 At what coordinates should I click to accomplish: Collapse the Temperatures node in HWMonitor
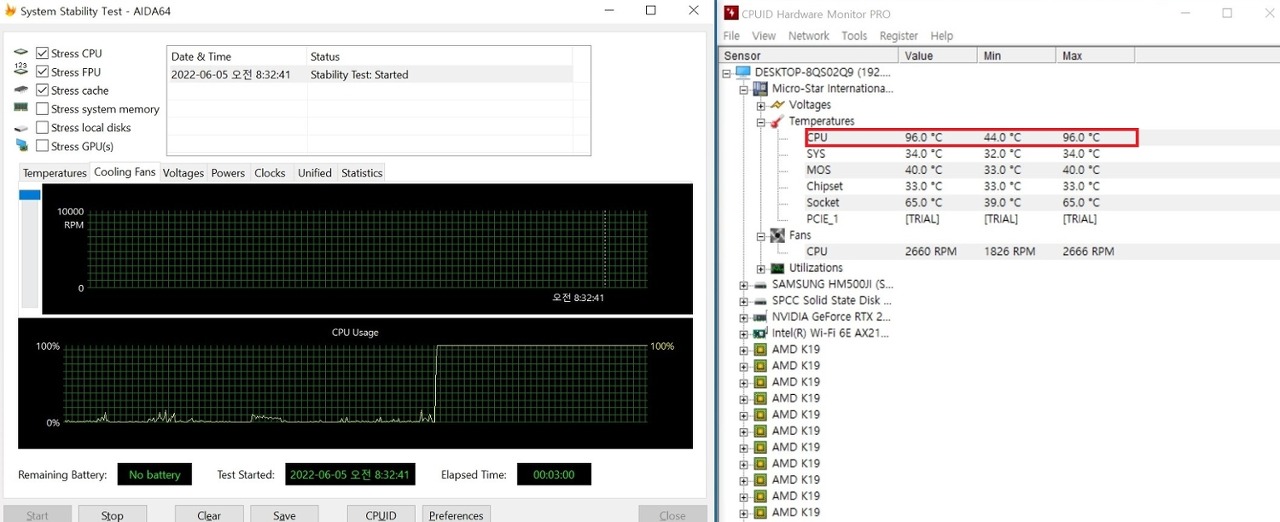[x=761, y=121]
